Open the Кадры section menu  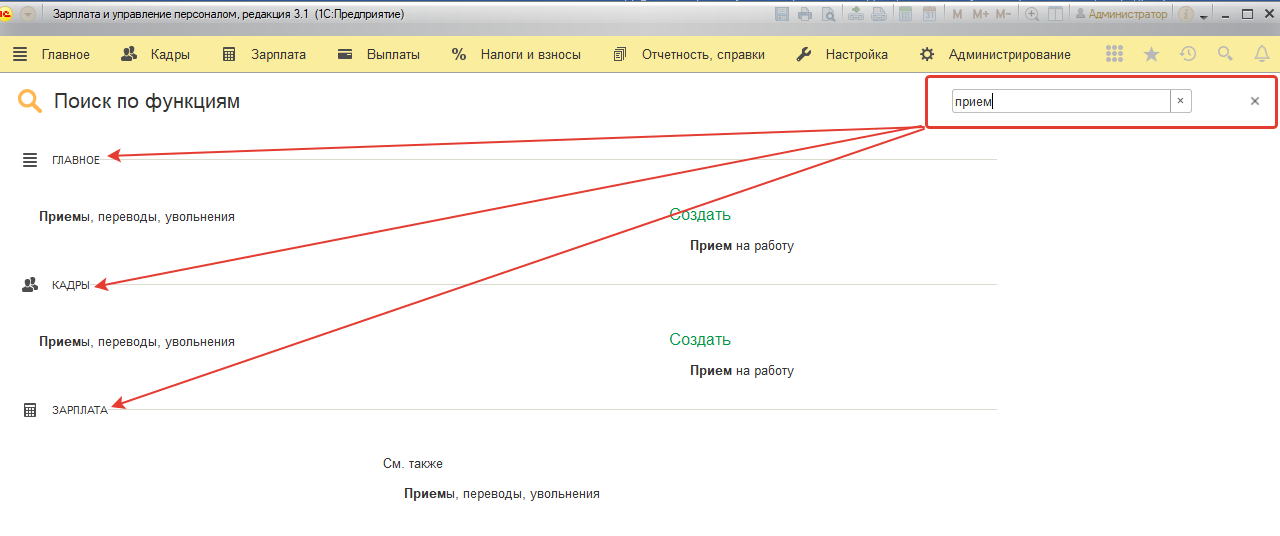pos(156,55)
